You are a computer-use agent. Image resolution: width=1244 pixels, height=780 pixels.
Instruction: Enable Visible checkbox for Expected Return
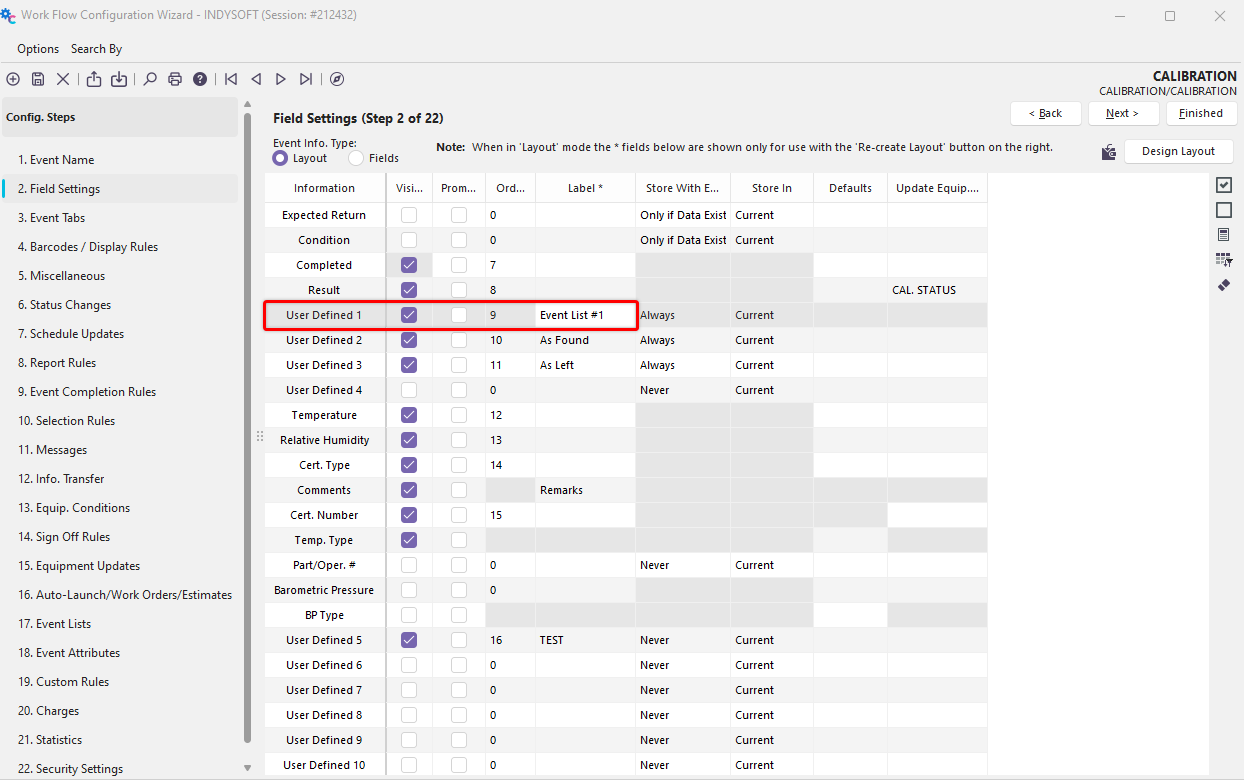pyautogui.click(x=408, y=215)
